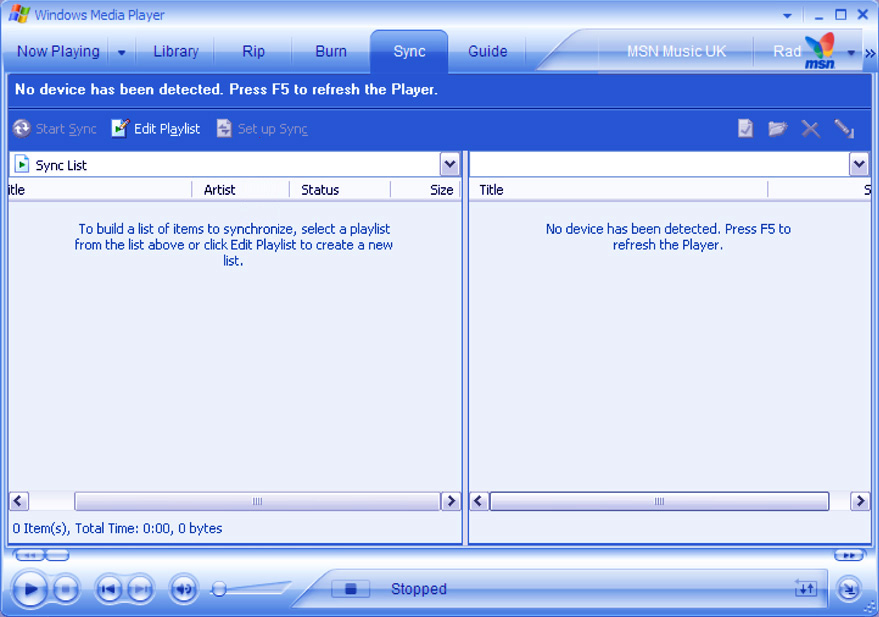This screenshot has height=617, width=879.
Task: Click the rewind button above play controls
Action: pos(30,555)
